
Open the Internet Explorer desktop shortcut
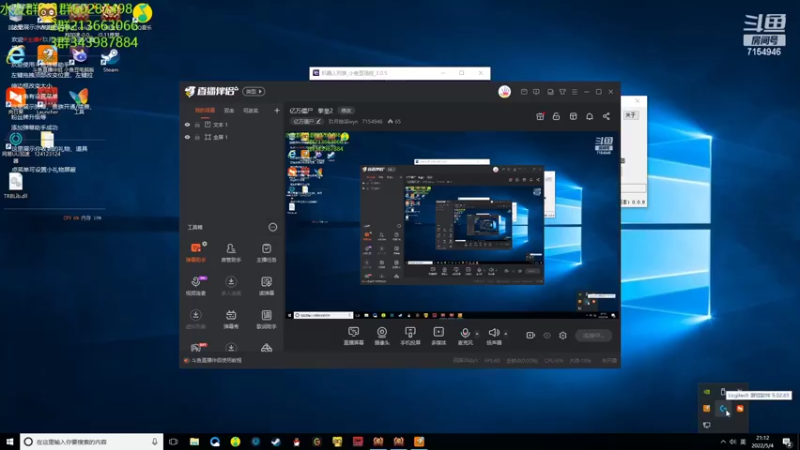[x=16, y=55]
